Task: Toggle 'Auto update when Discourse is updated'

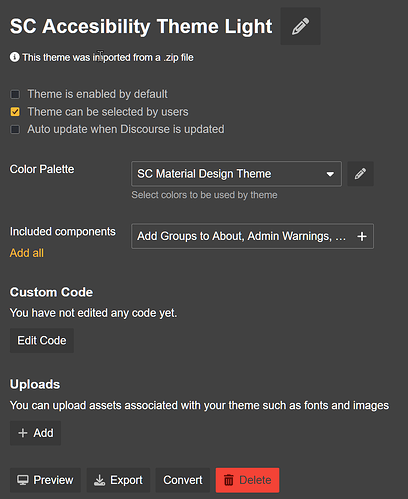Action: coord(15,129)
